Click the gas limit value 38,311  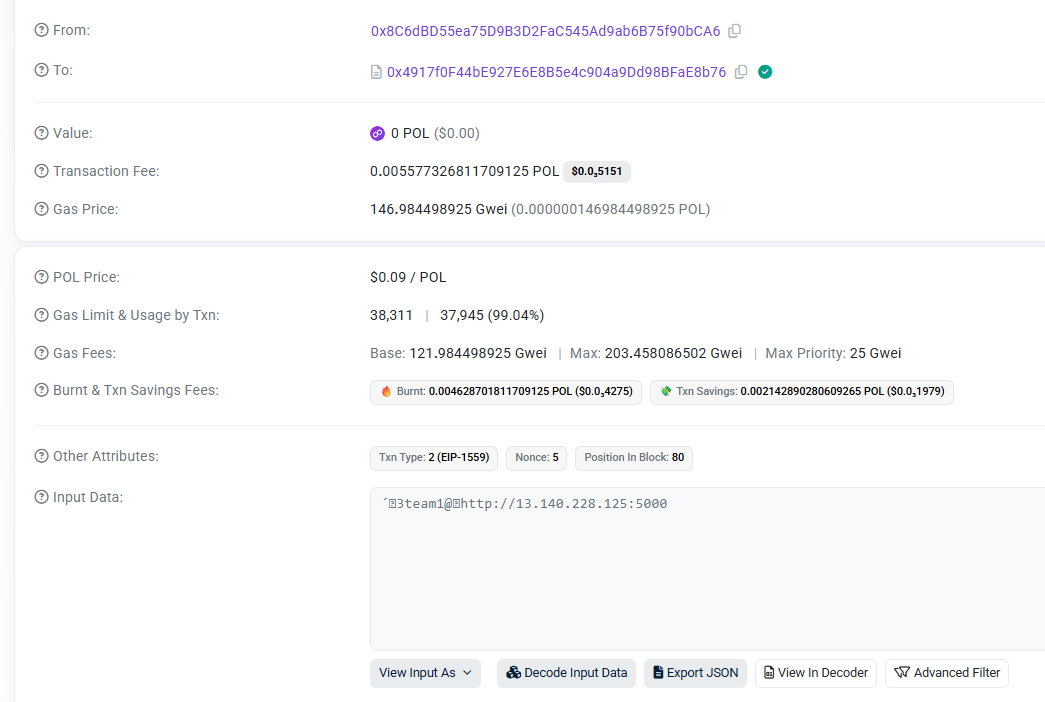[391, 315]
